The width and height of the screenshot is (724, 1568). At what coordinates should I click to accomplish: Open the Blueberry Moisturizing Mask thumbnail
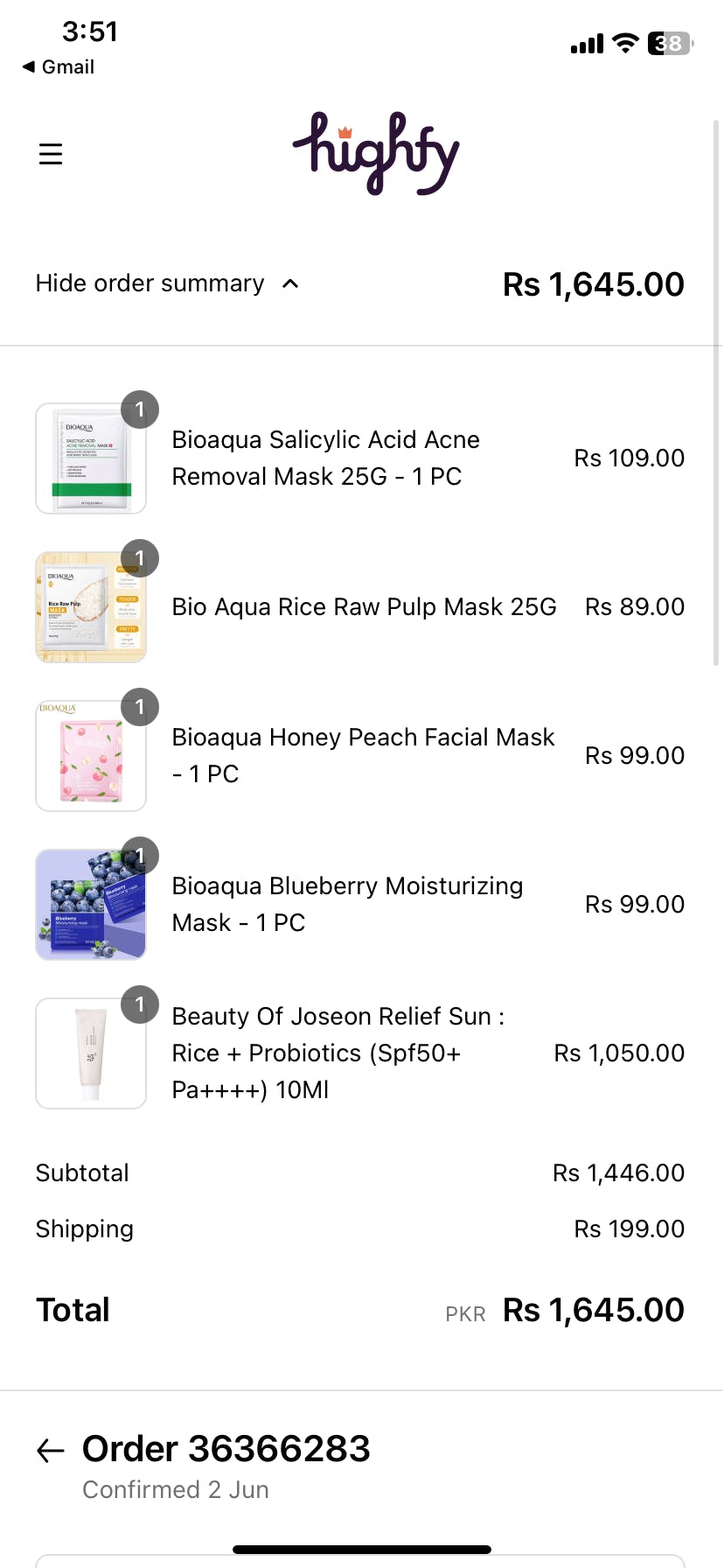[91, 905]
